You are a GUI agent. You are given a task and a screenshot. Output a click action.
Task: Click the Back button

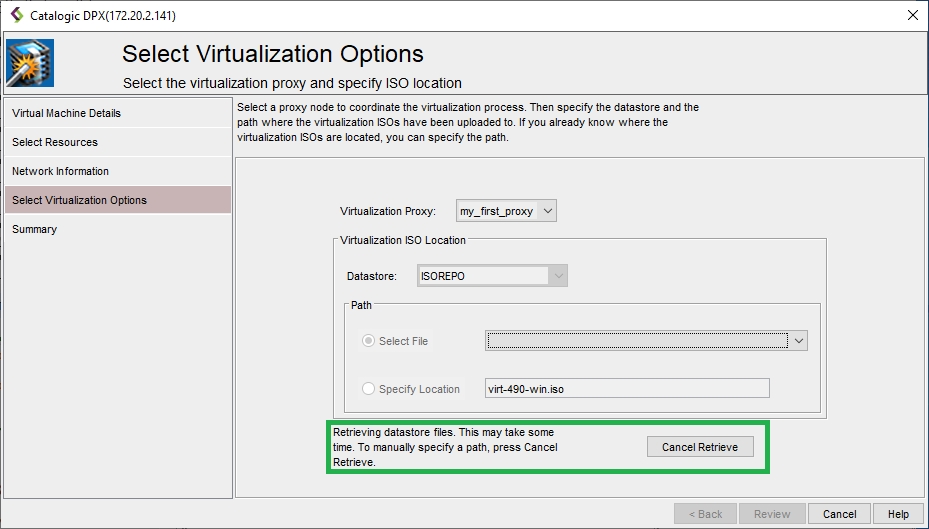pyautogui.click(x=705, y=514)
